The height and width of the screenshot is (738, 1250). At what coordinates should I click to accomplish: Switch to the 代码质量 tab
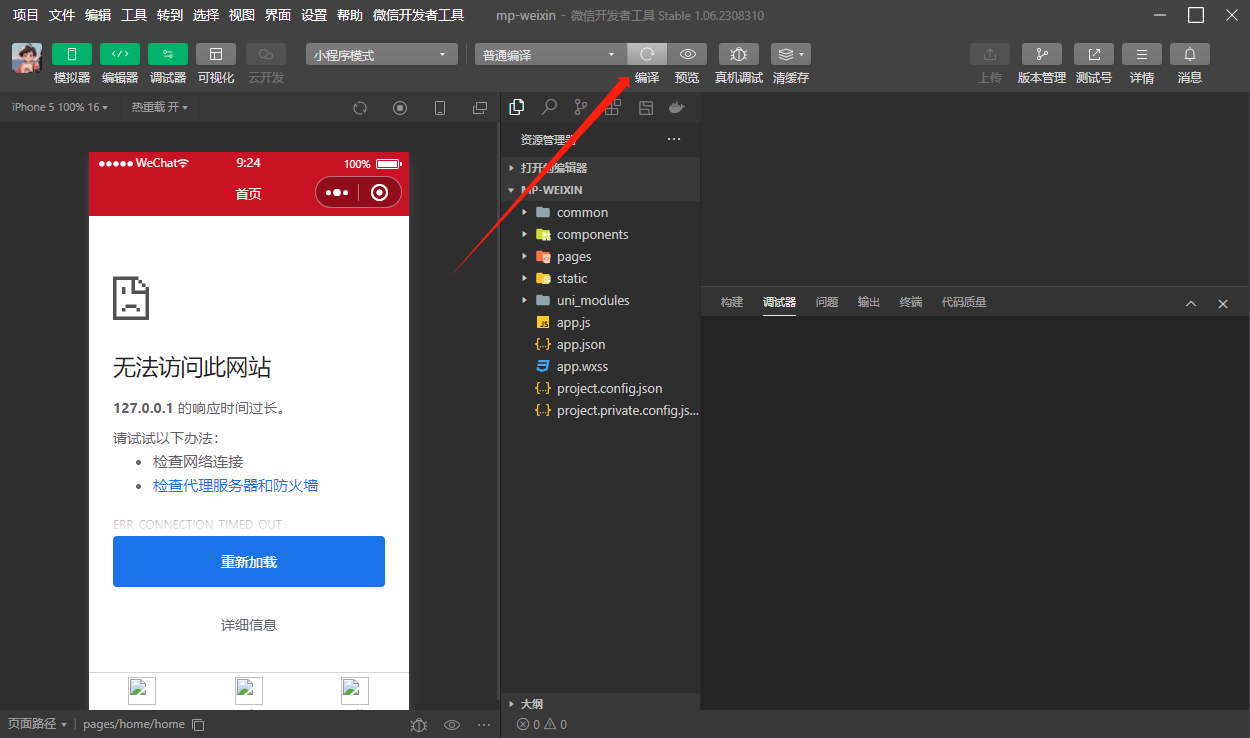click(964, 302)
